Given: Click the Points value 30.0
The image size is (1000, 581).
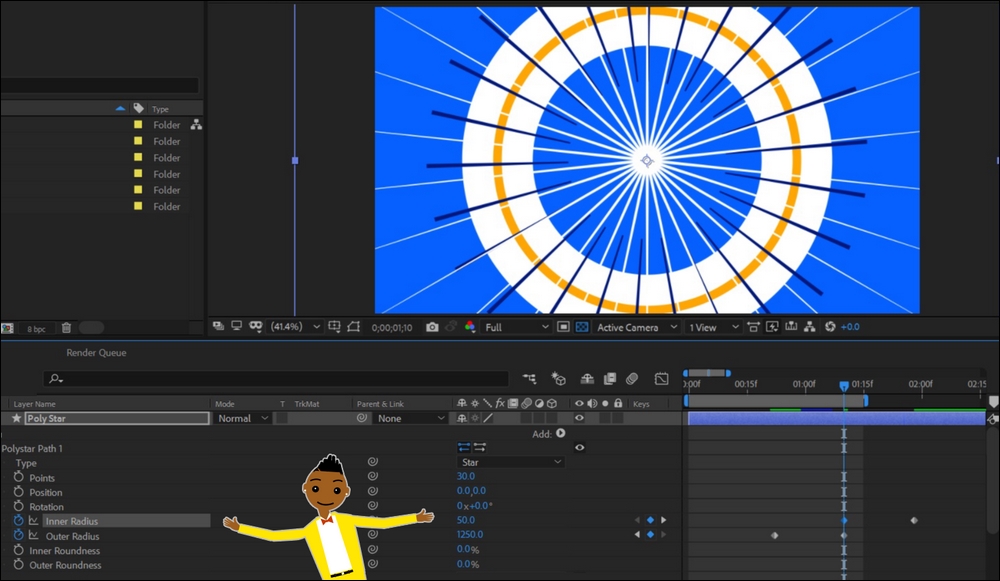Looking at the screenshot, I should 466,476.
